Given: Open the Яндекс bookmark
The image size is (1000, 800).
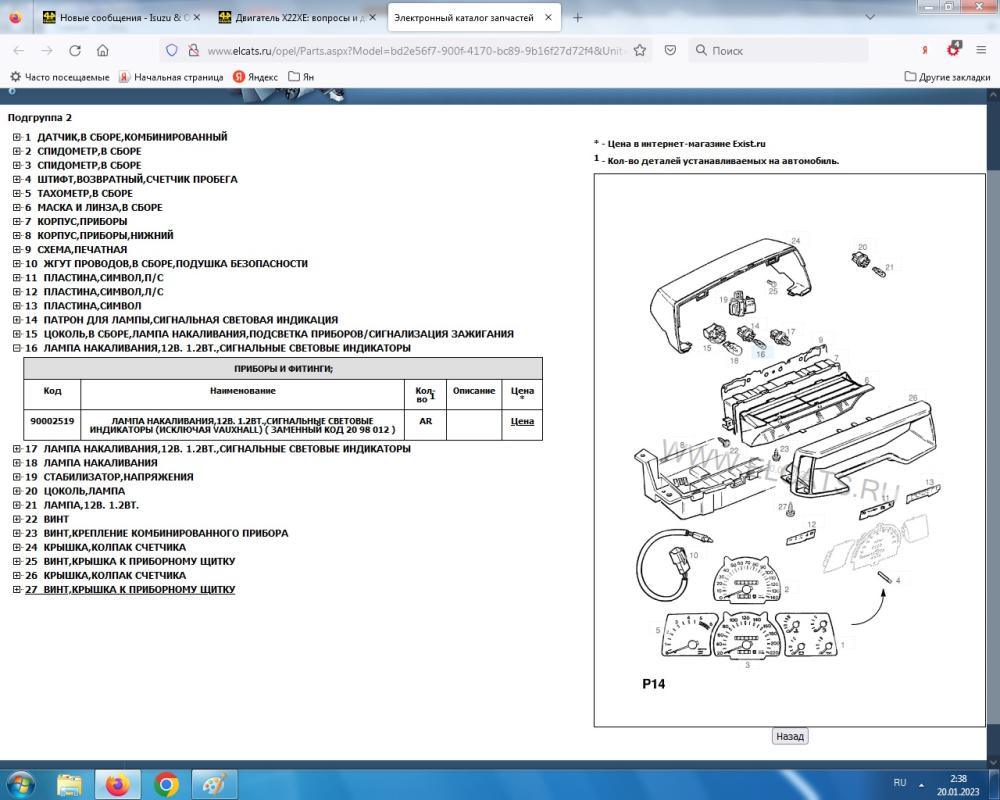Looking at the screenshot, I should [255, 77].
